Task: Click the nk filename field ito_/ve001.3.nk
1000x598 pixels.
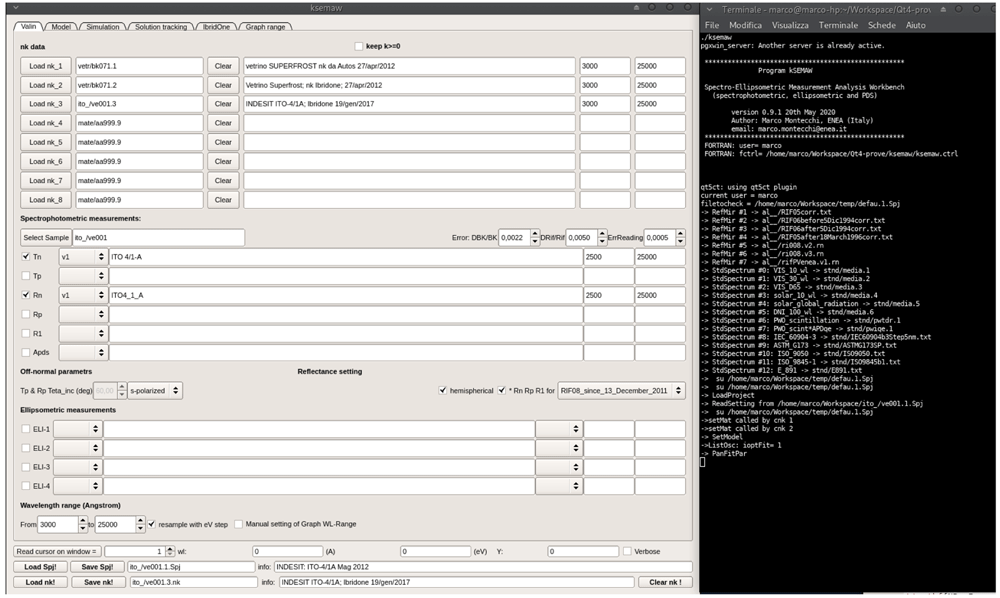Action: [x=194, y=582]
